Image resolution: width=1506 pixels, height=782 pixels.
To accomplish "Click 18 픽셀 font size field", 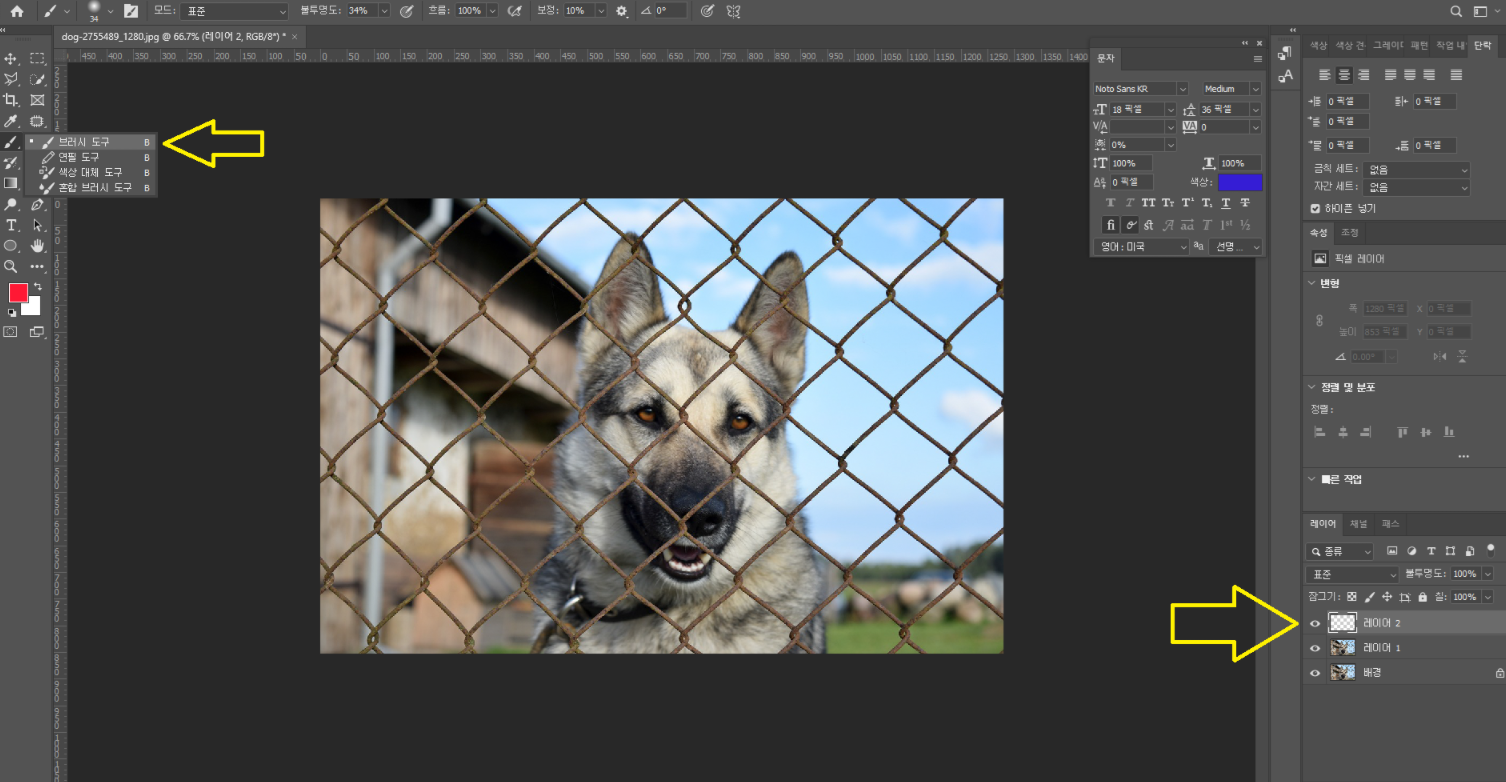I will tap(1136, 109).
